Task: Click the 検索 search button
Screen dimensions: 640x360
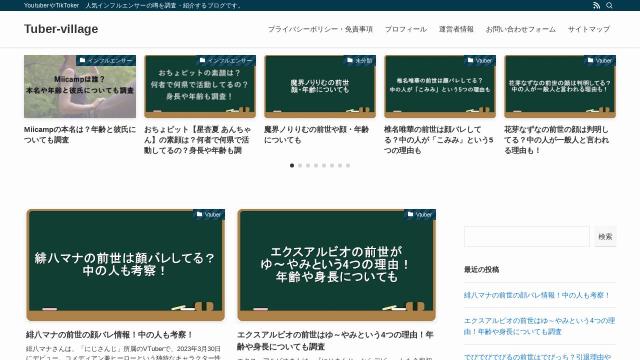Action: point(605,236)
